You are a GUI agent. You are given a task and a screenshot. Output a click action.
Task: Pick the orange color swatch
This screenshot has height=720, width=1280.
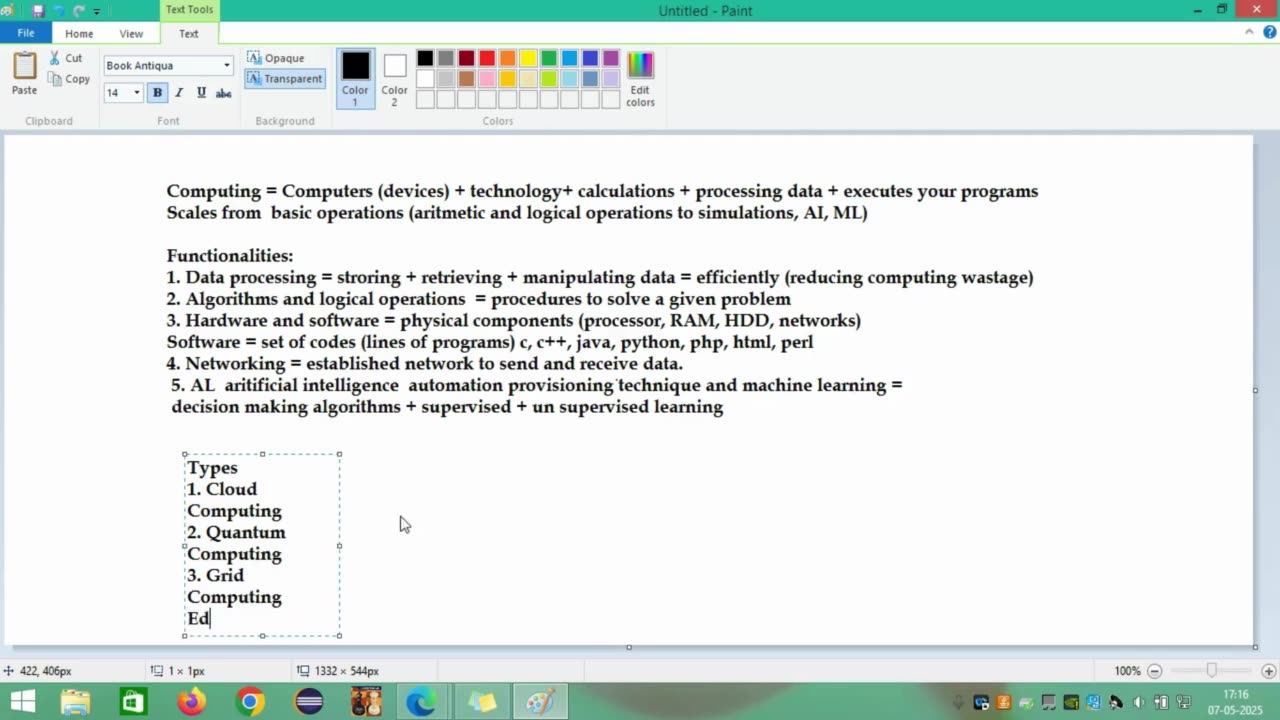[508, 58]
